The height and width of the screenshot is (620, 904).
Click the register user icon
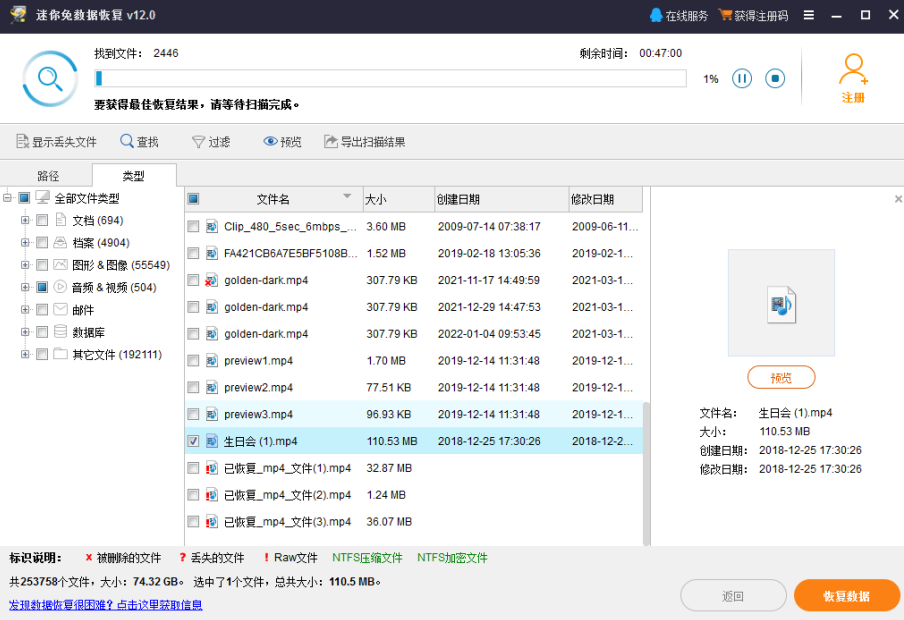(x=853, y=69)
